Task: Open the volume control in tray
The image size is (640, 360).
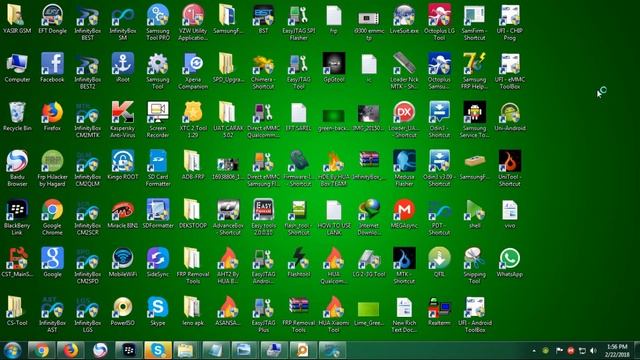Action: click(x=593, y=351)
